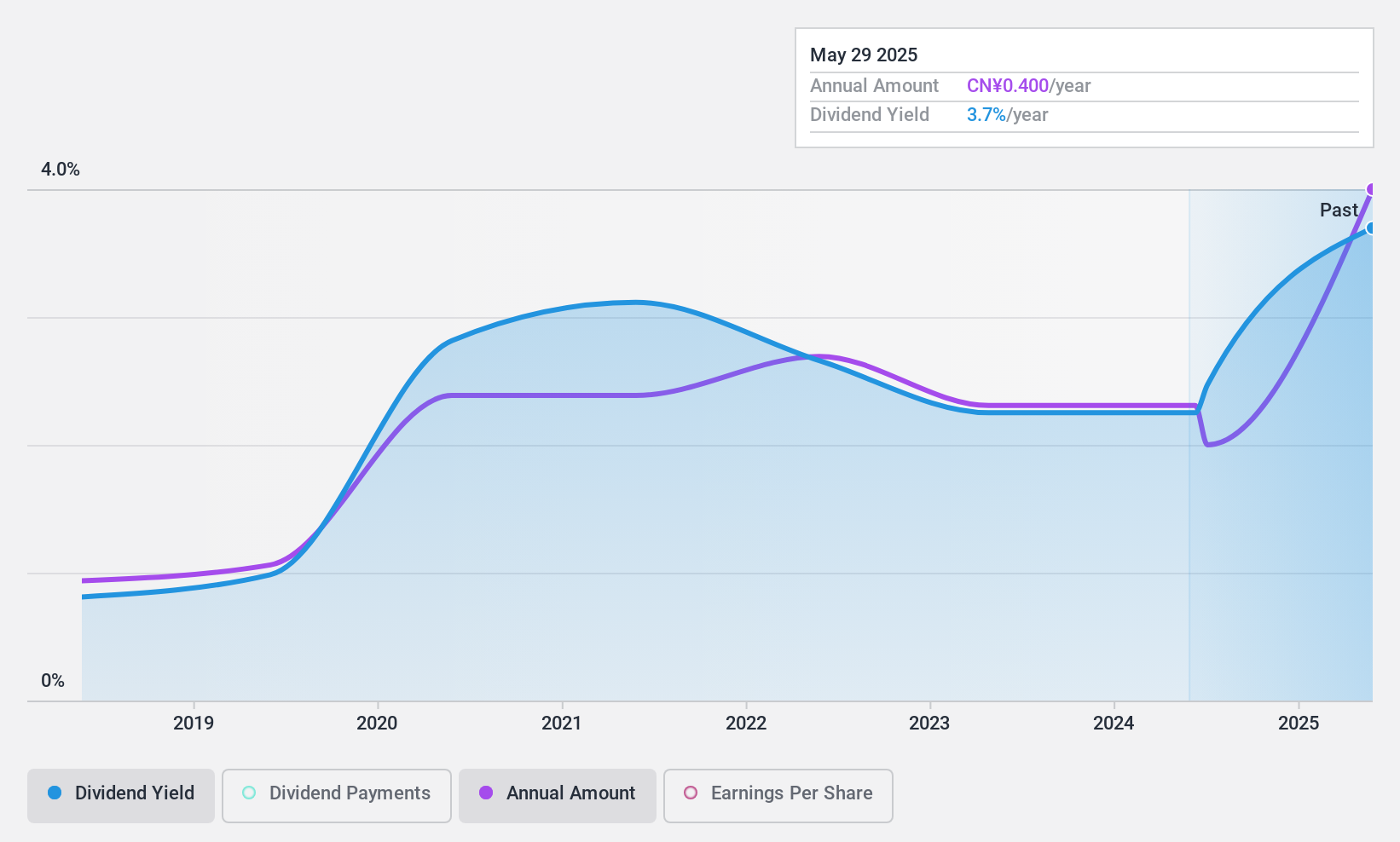Click the 2022 x-axis label
1400x842 pixels.
[746, 724]
